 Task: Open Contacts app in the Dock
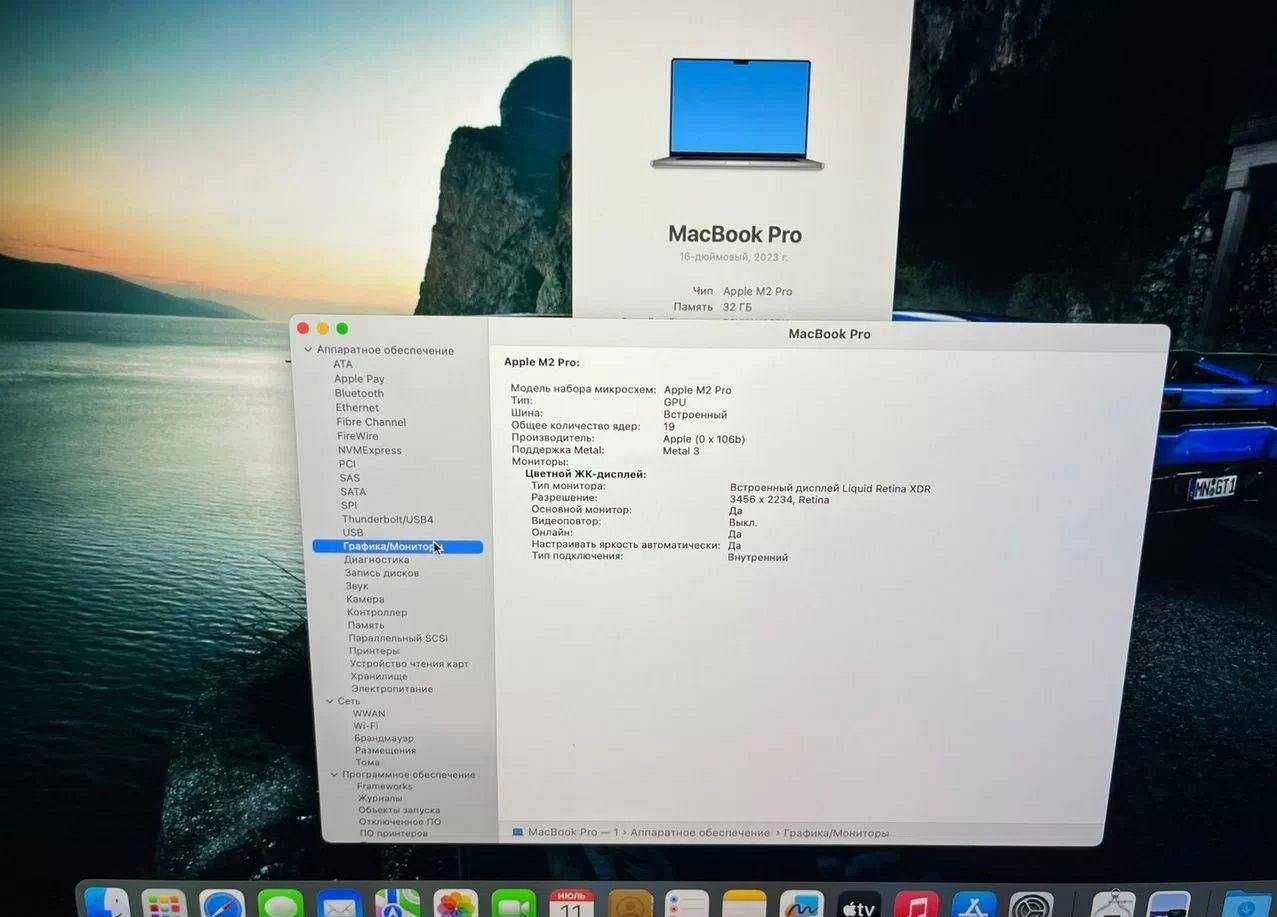pos(630,905)
